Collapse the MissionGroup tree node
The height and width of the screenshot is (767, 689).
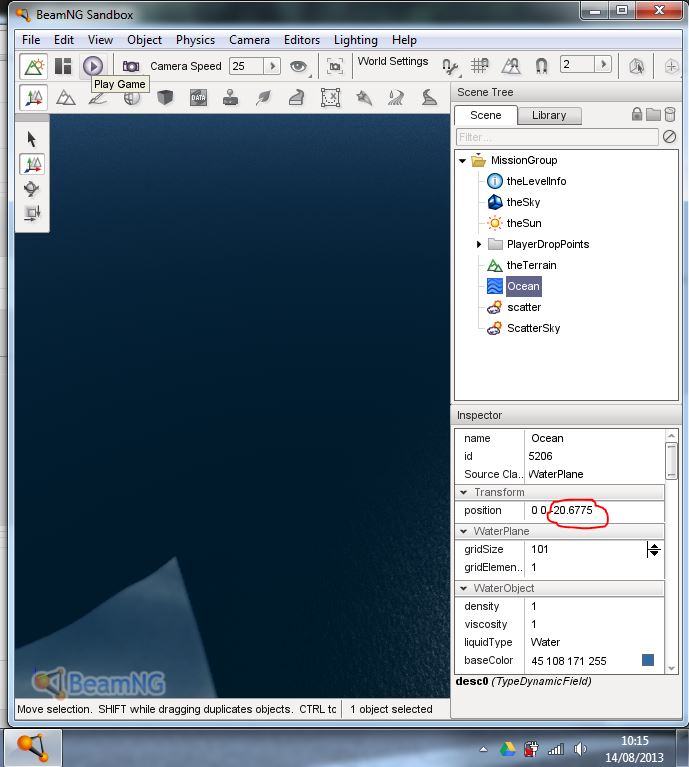[x=462, y=160]
